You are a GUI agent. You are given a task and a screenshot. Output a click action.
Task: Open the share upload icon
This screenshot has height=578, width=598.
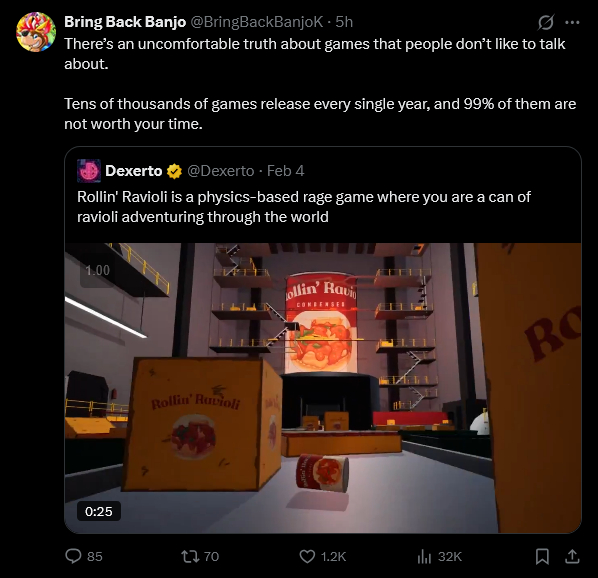572,557
